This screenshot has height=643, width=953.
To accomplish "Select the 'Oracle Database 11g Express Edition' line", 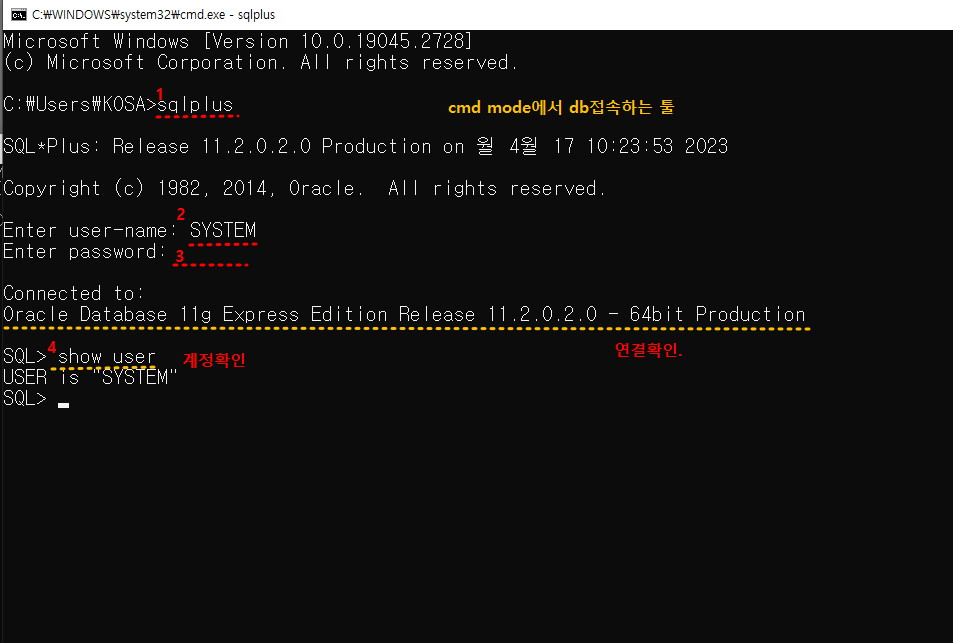I will coord(404,315).
